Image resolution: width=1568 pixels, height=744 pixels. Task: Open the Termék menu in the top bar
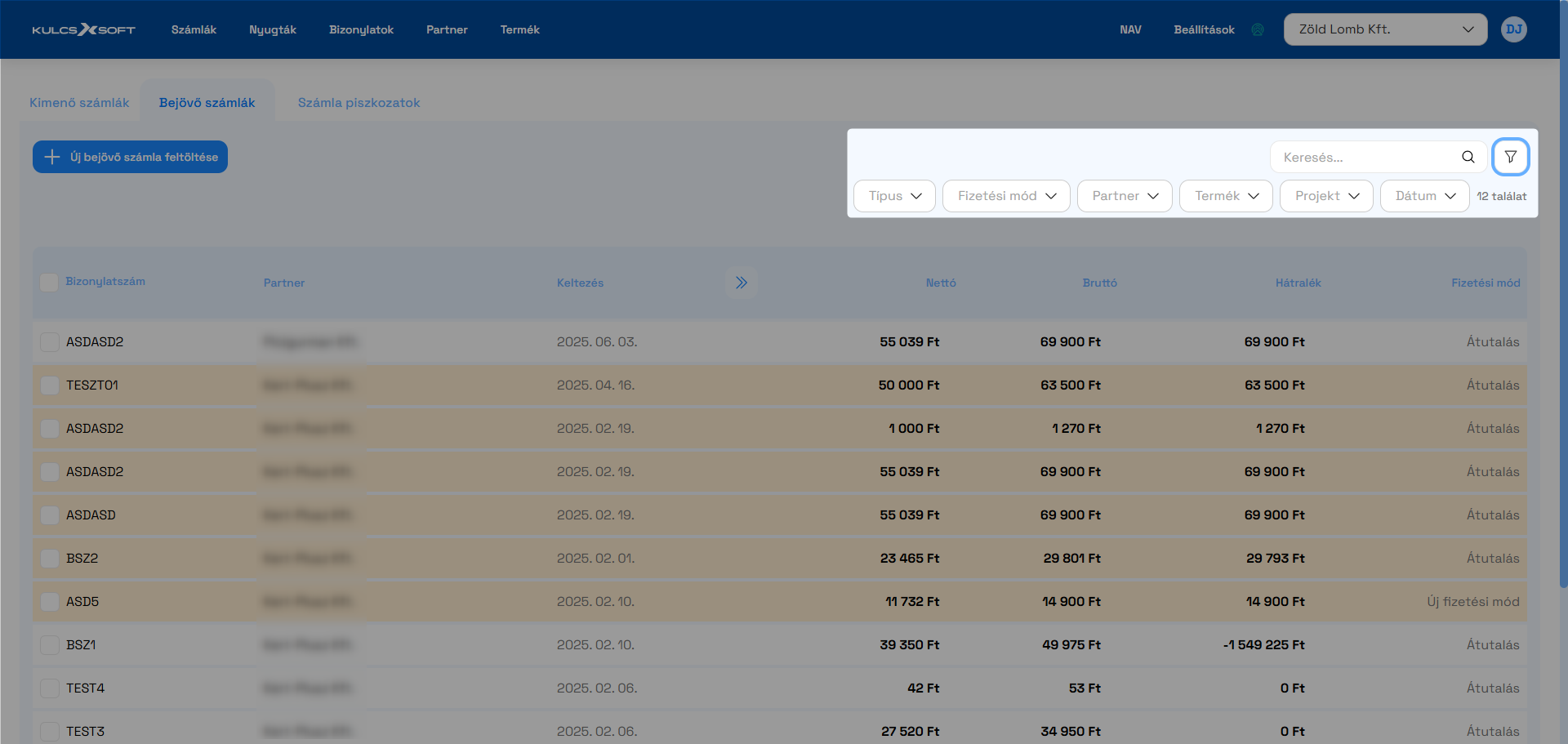point(519,29)
